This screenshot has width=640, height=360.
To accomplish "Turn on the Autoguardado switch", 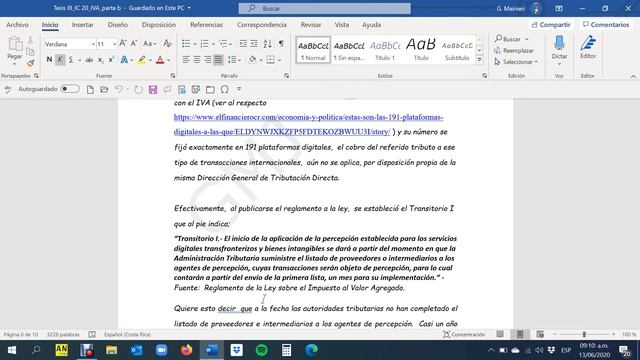I will point(70,89).
